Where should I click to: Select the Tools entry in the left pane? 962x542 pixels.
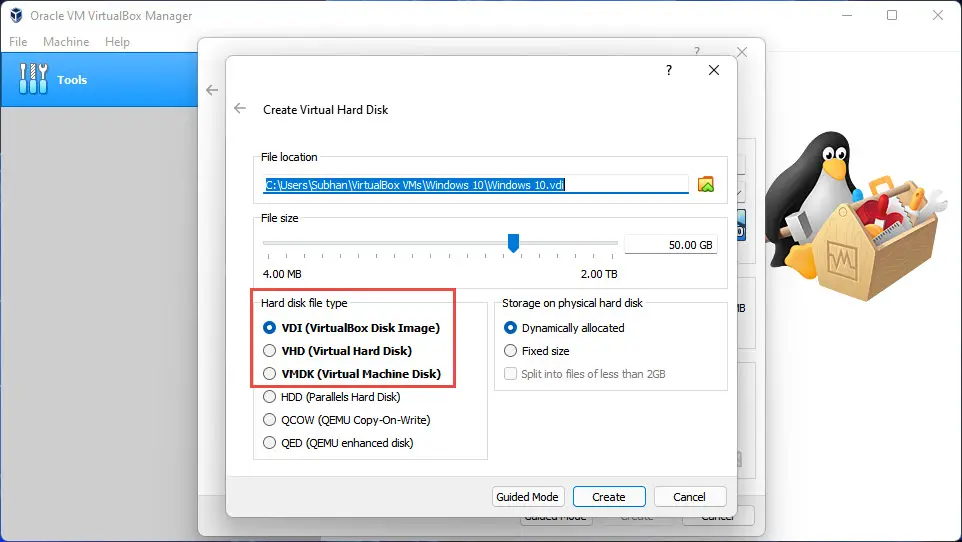click(x=99, y=79)
